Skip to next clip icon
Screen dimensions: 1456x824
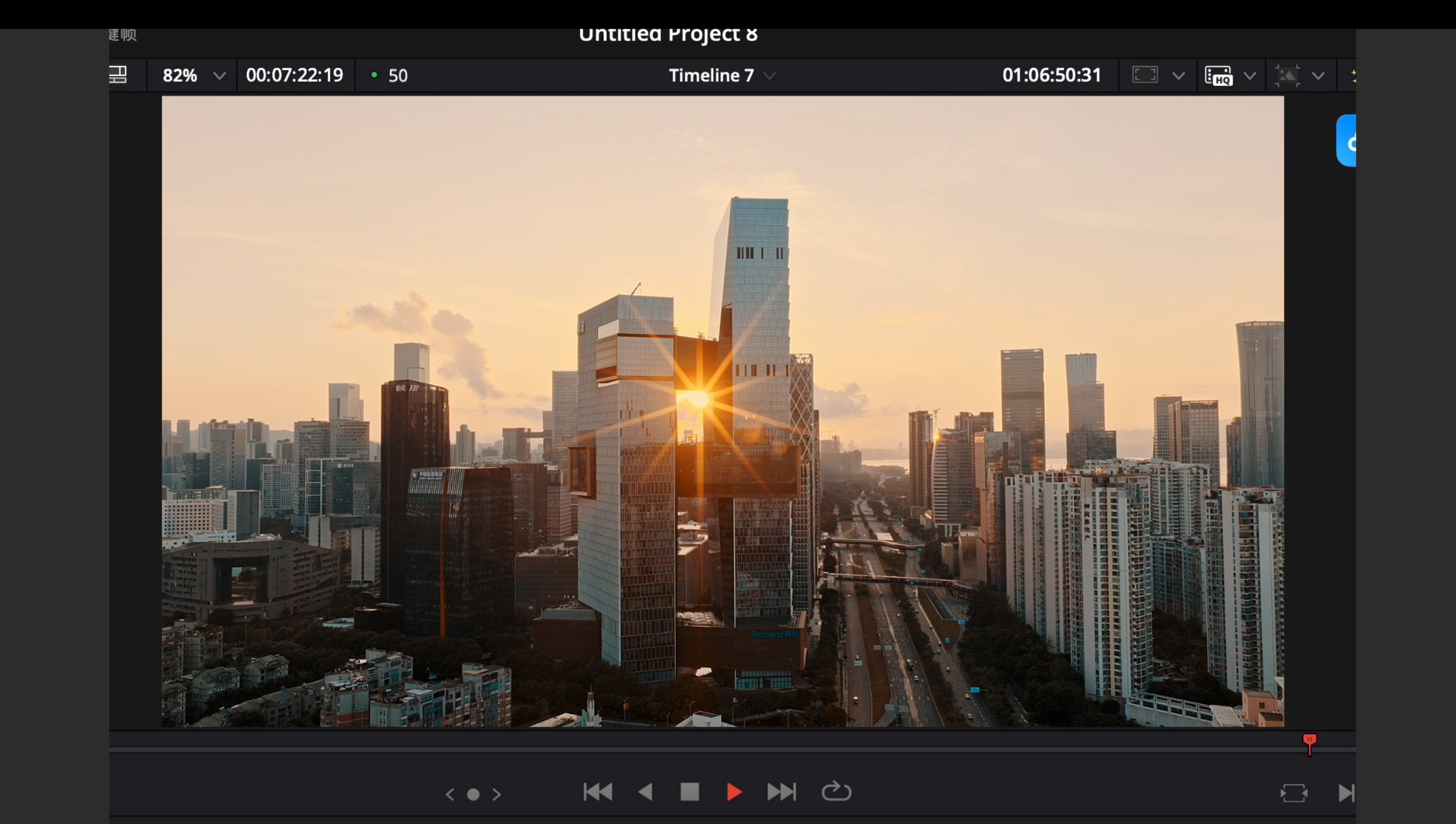tap(781, 792)
